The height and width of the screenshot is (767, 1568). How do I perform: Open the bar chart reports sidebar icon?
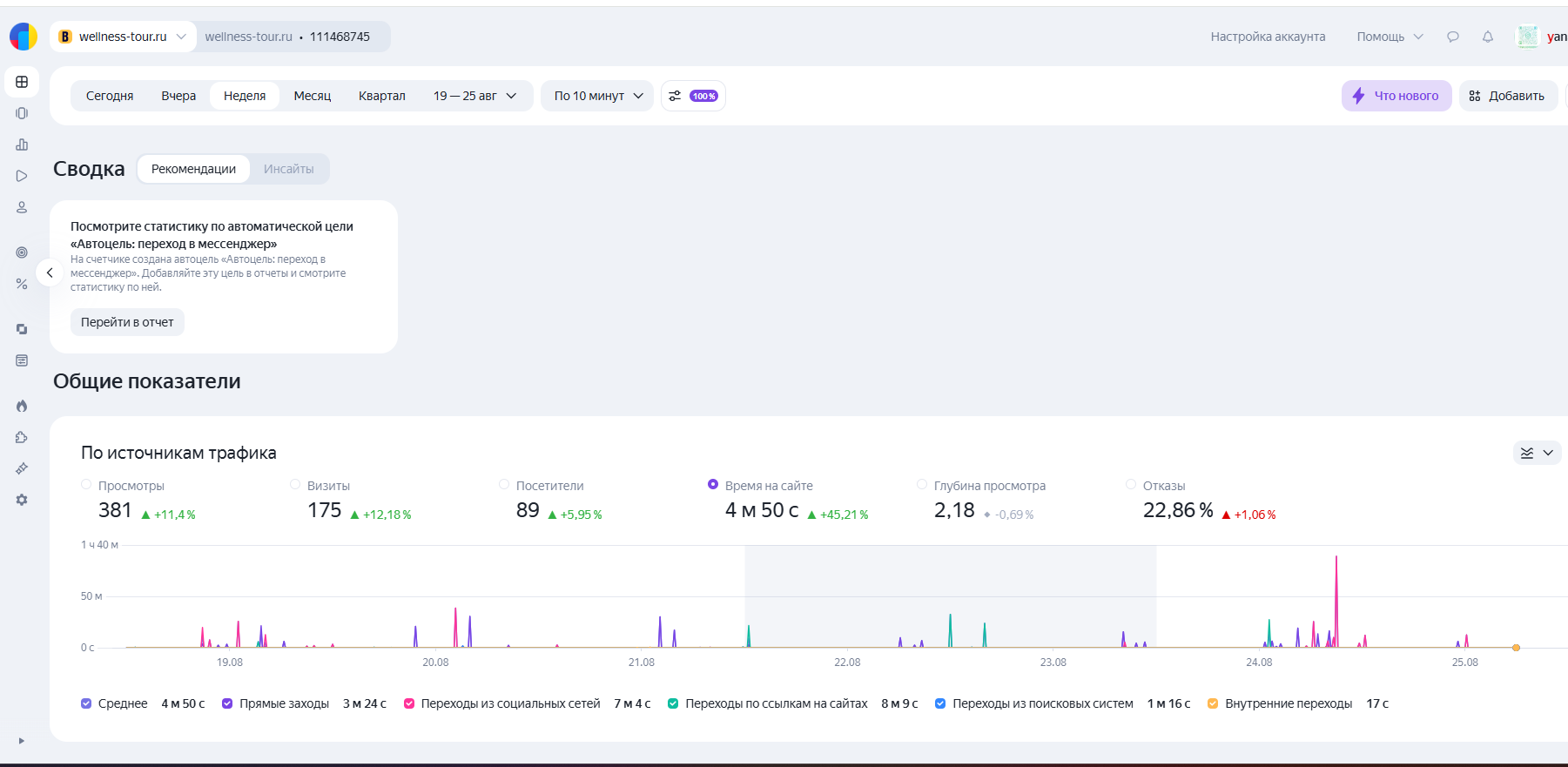coord(22,145)
